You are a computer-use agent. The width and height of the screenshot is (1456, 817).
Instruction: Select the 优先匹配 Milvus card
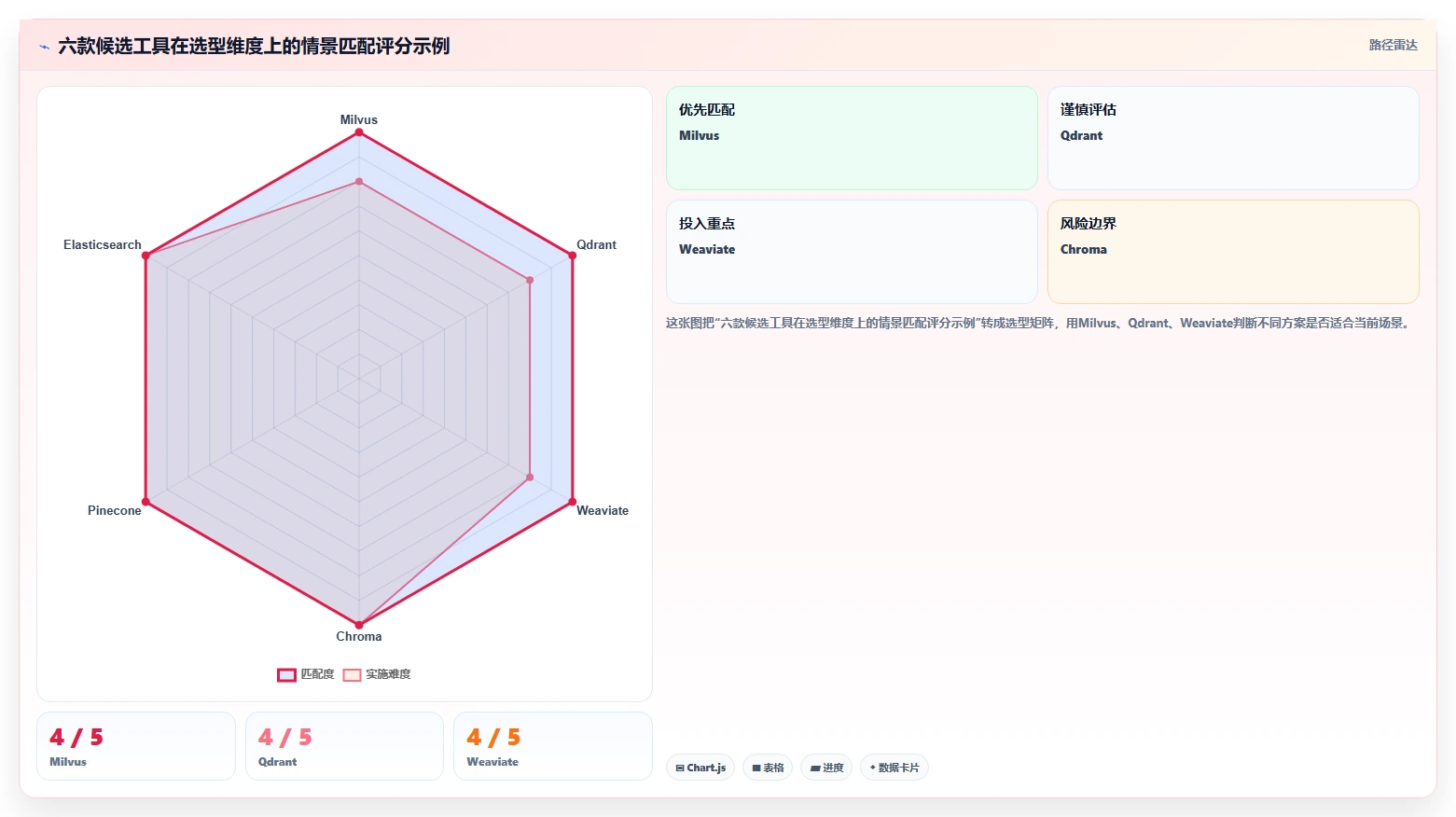tap(852, 138)
